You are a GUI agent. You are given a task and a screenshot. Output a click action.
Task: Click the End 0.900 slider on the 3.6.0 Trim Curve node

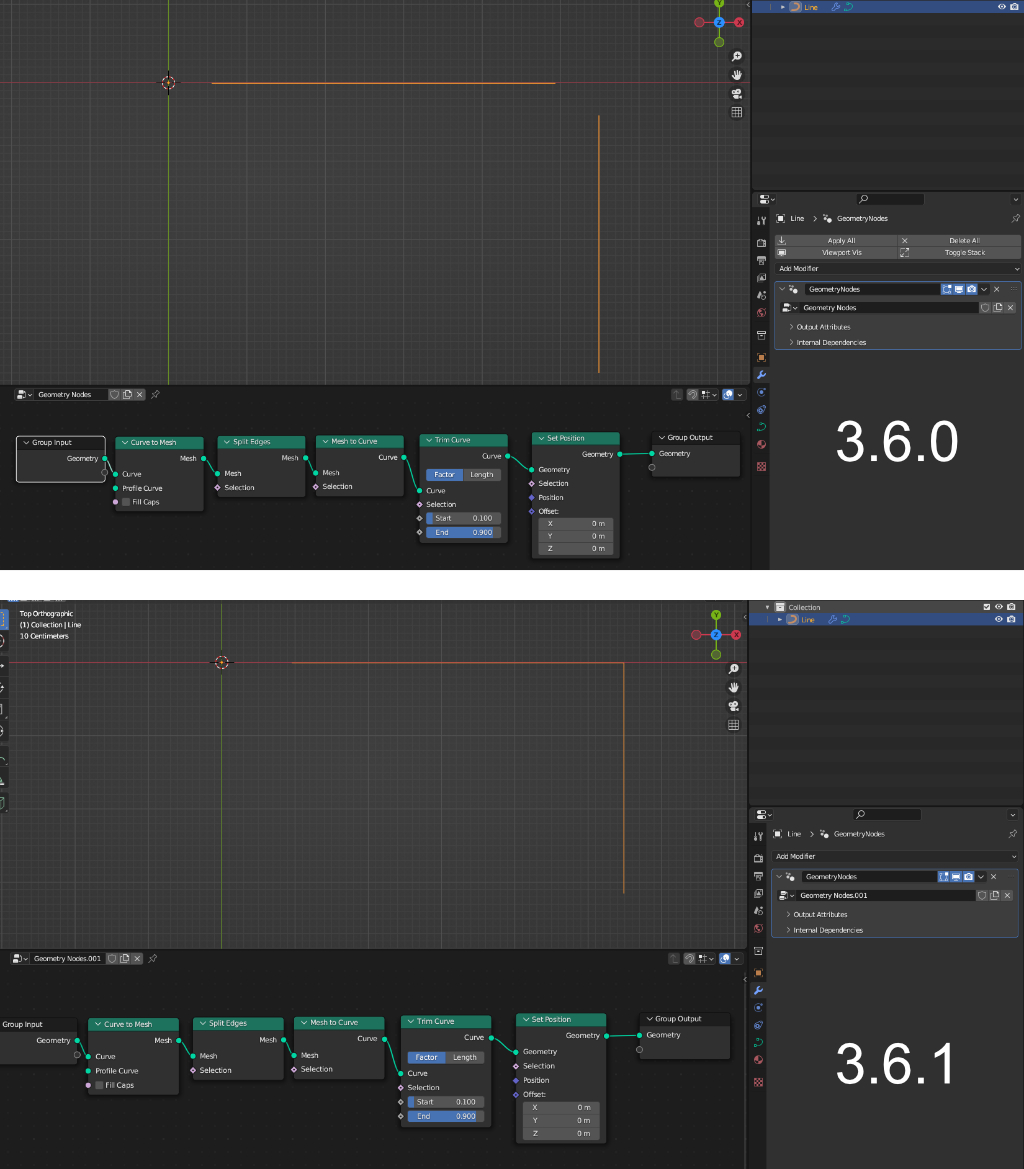point(463,532)
